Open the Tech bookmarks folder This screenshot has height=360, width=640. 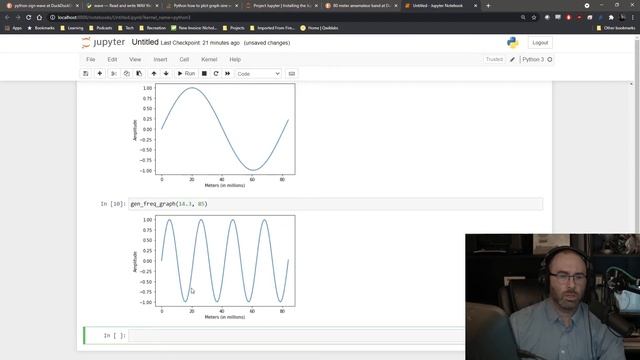[126, 28]
